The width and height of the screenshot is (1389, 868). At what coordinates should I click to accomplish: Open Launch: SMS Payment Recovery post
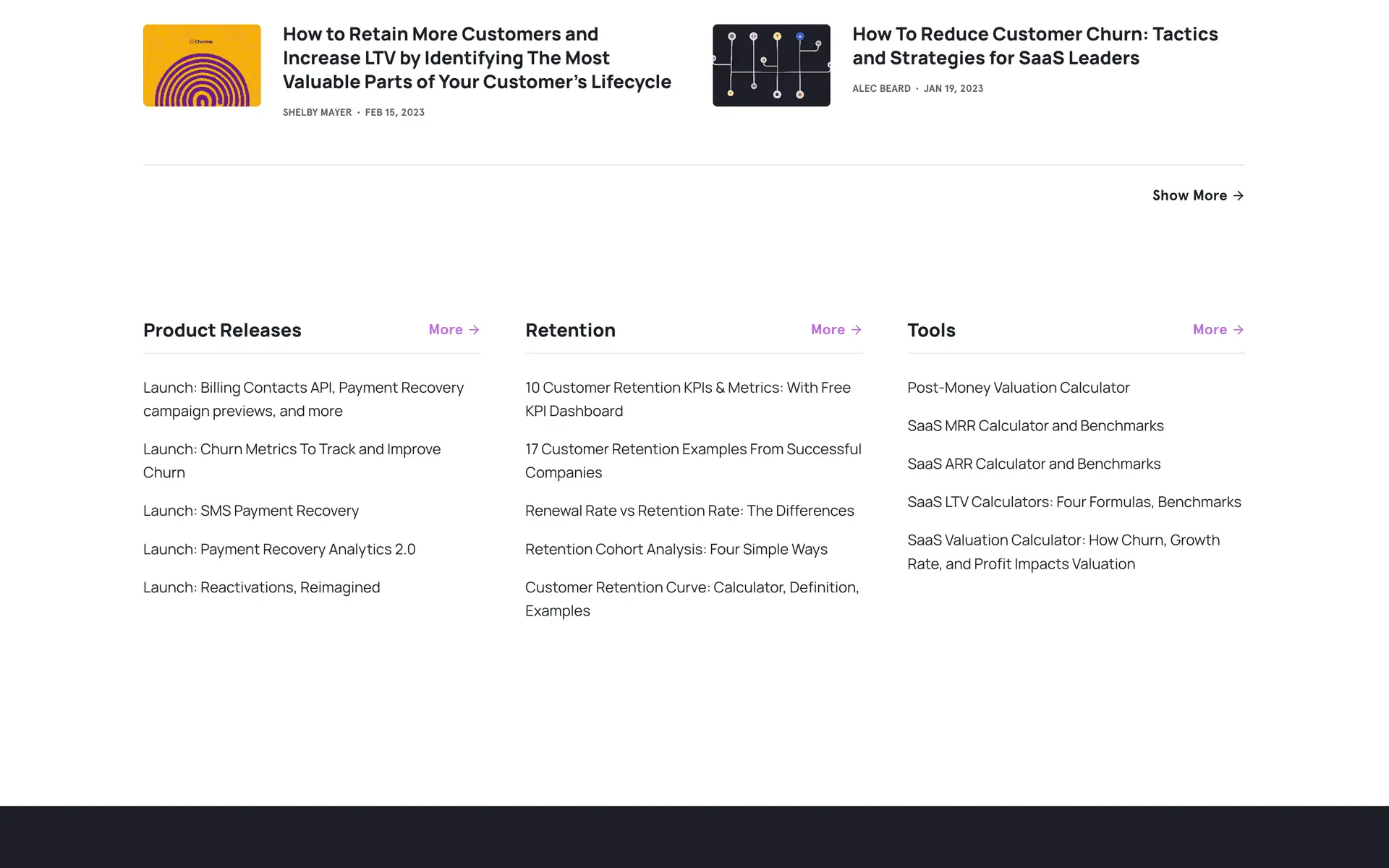pos(250,511)
